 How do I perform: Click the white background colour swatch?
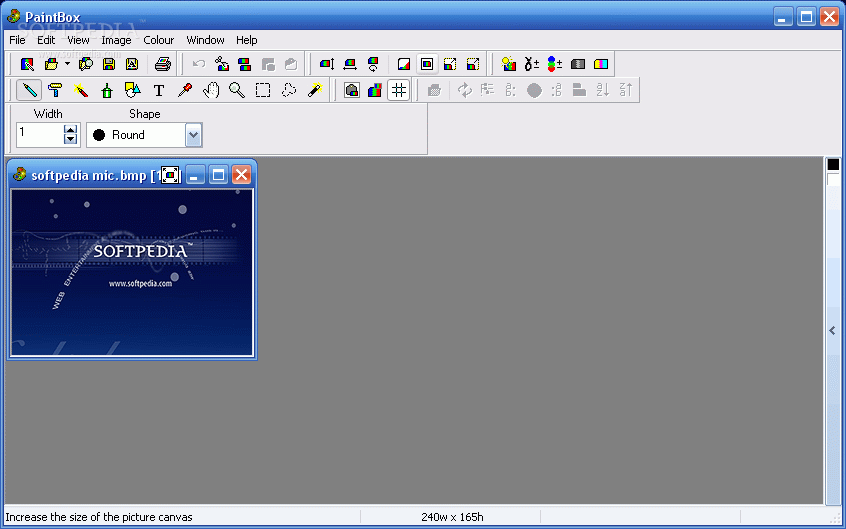coord(834,180)
